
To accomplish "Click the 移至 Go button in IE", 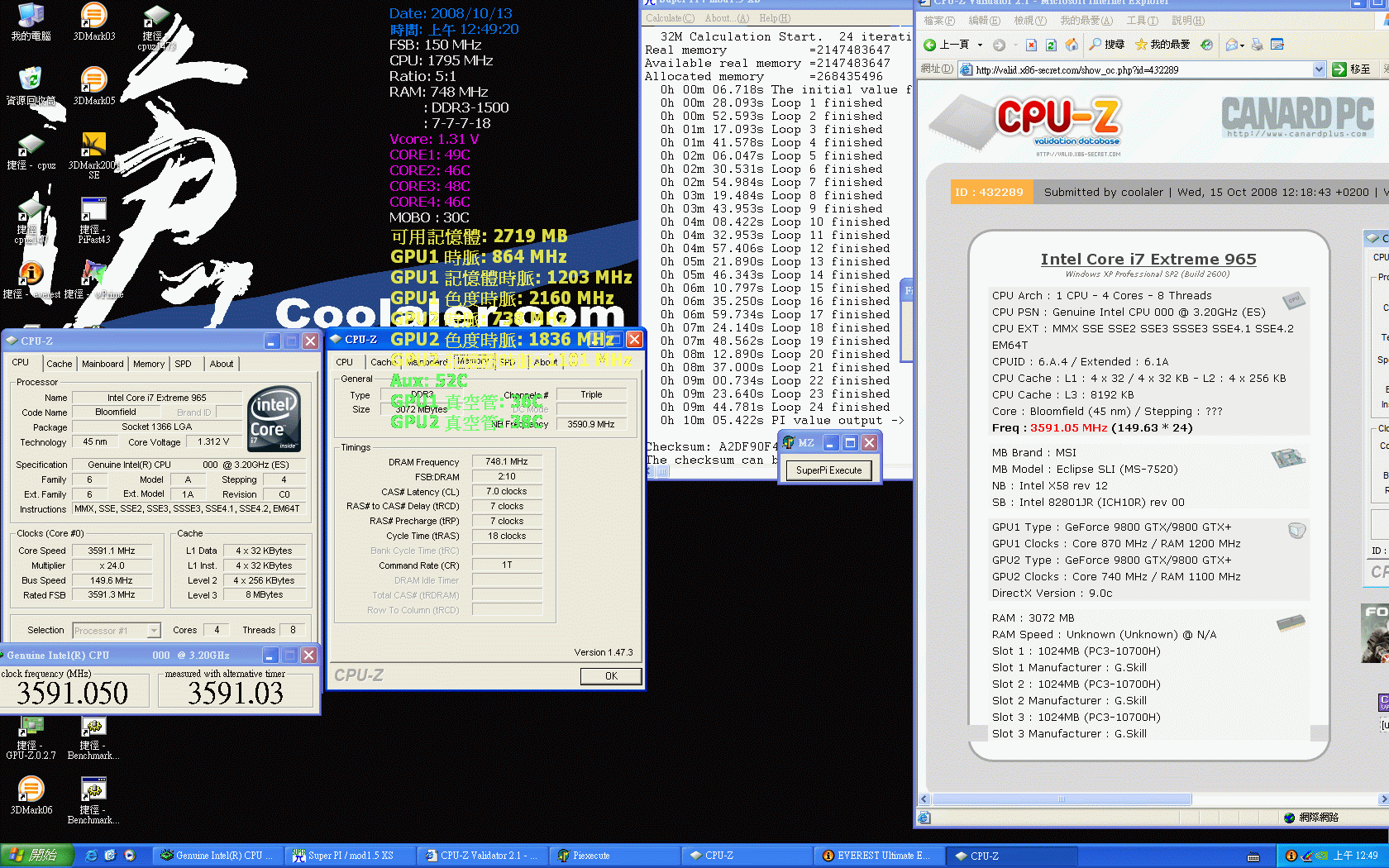I will tap(1353, 70).
